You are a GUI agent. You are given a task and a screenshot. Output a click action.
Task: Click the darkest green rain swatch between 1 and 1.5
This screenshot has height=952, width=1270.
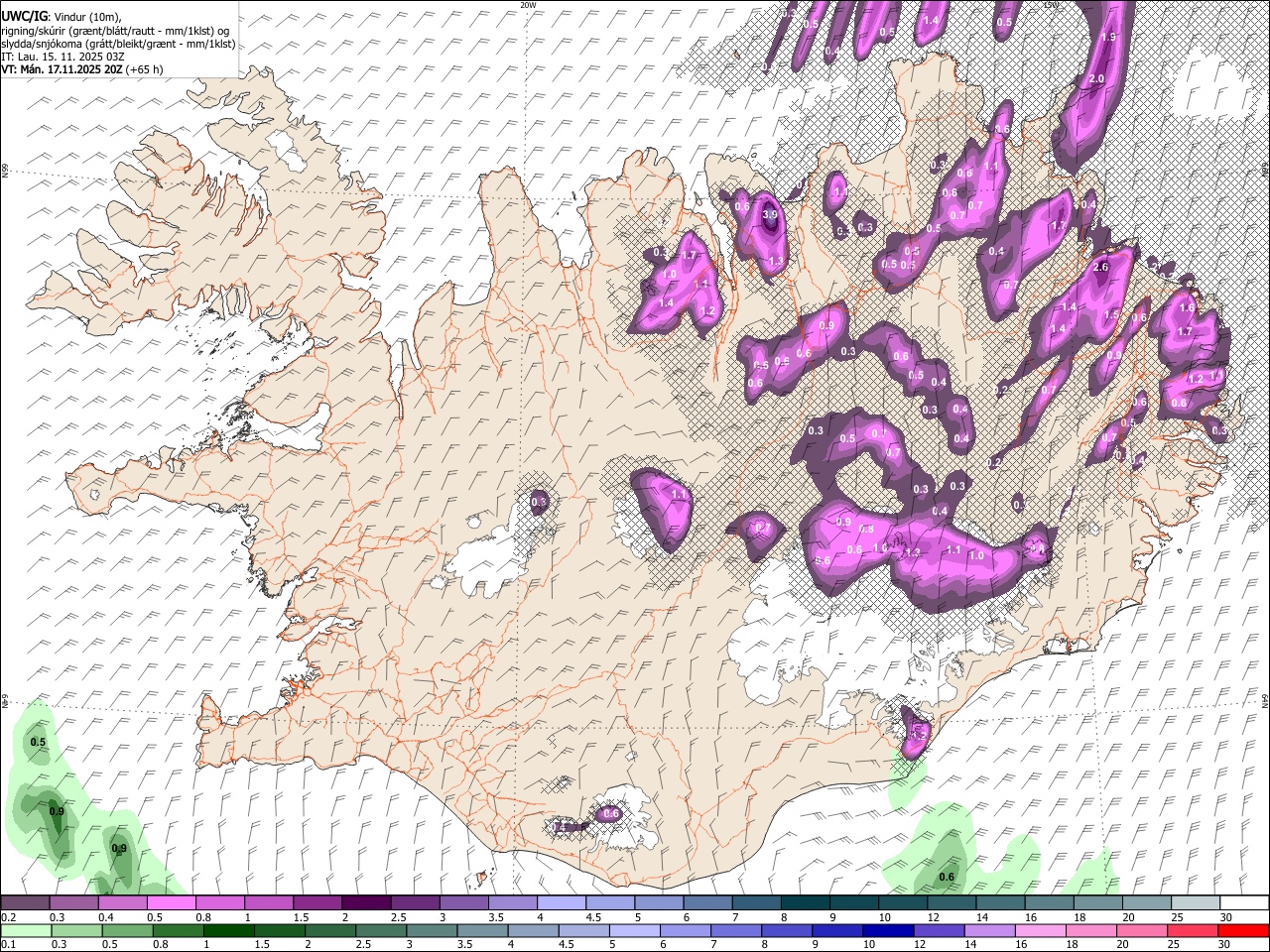[230, 930]
